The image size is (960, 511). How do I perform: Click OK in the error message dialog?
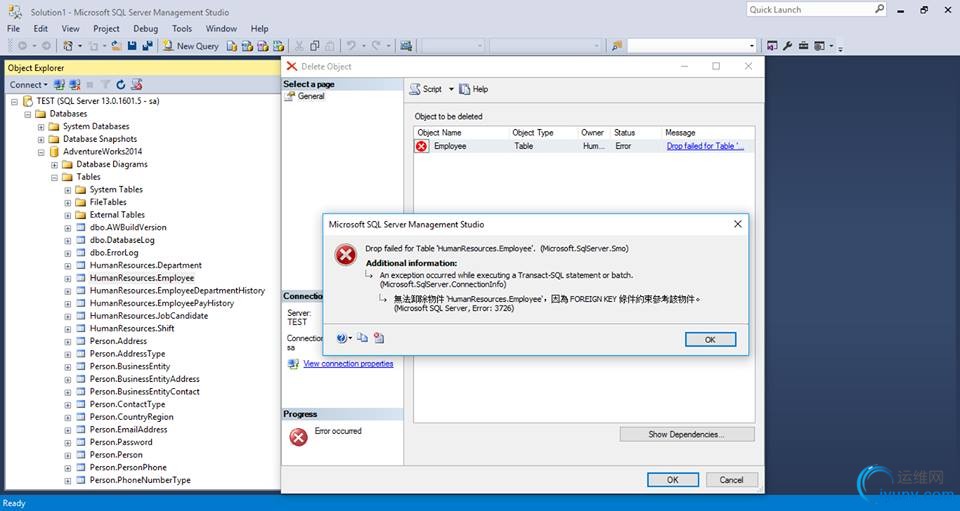click(x=710, y=340)
